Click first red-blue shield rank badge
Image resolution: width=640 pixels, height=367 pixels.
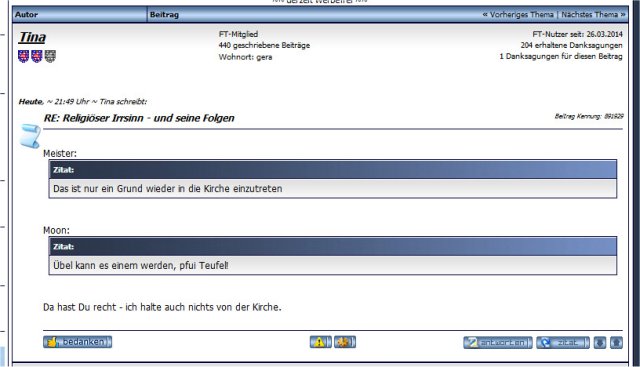(x=23, y=56)
